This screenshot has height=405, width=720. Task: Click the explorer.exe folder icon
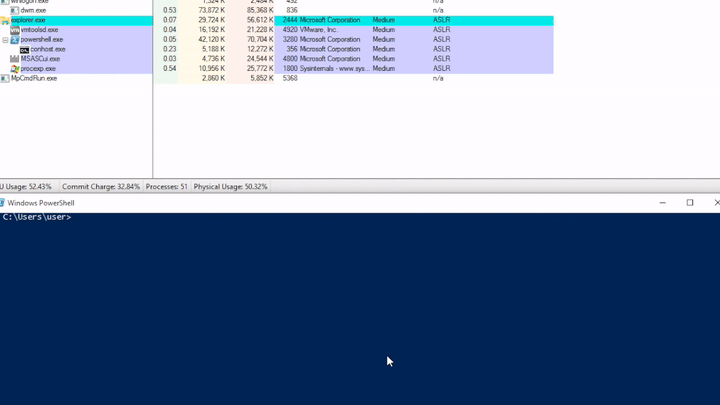[x=5, y=20]
